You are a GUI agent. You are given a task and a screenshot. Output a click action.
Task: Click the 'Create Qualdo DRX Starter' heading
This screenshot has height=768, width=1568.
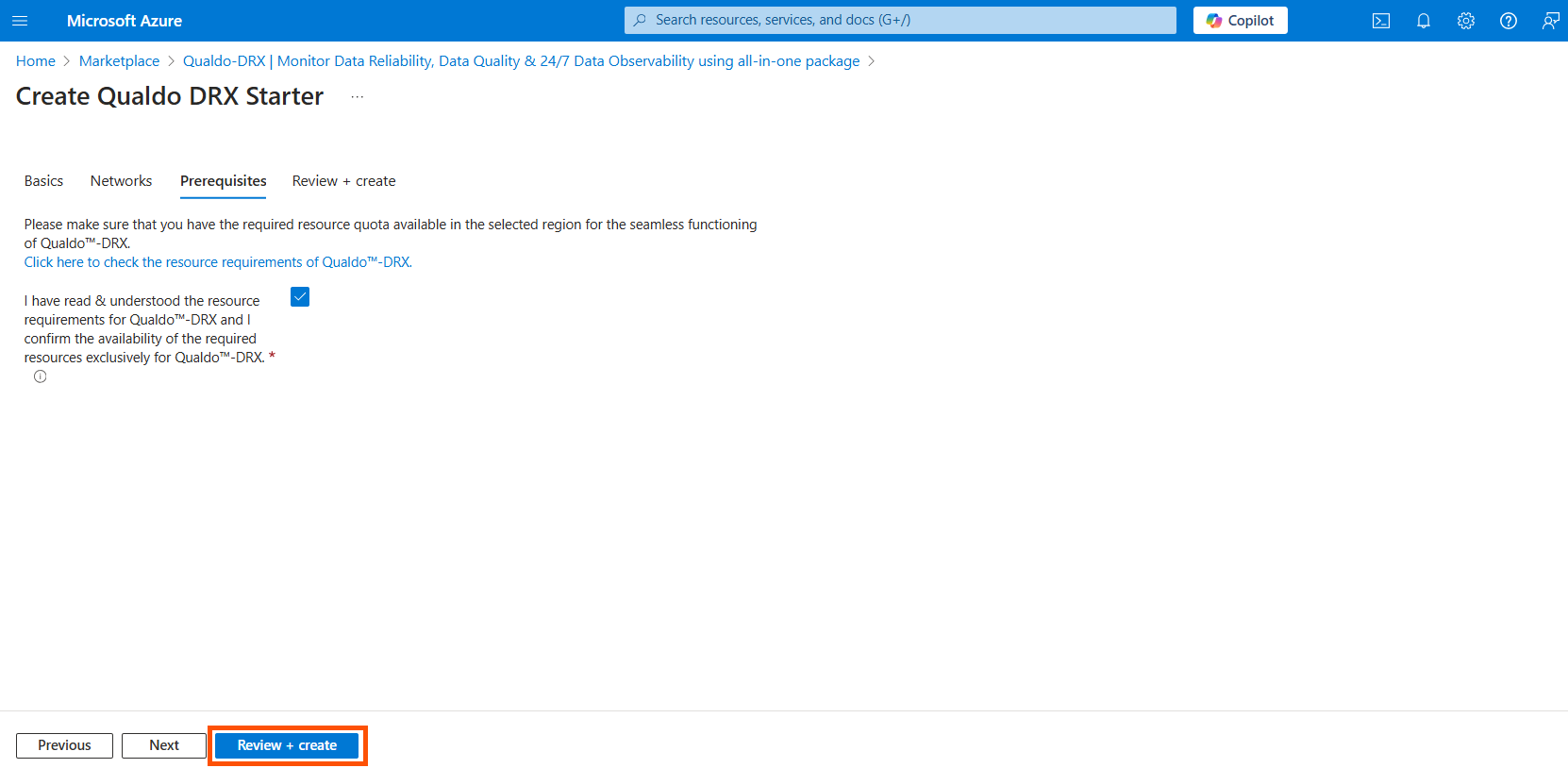pyautogui.click(x=170, y=96)
